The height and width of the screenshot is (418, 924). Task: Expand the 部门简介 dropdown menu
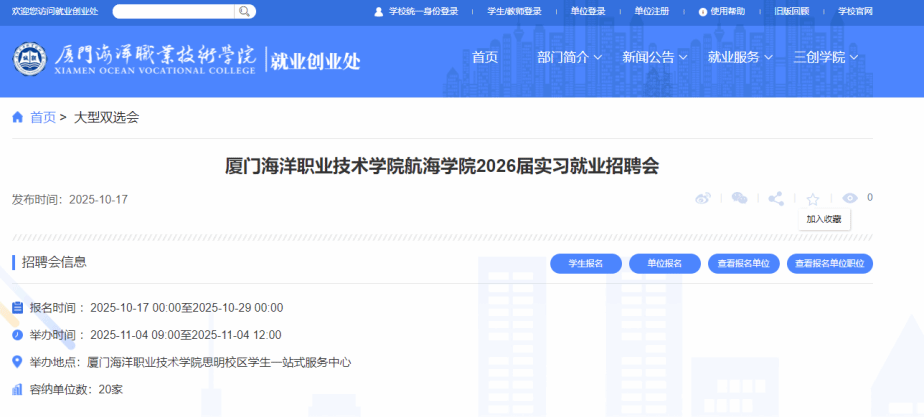click(x=569, y=57)
